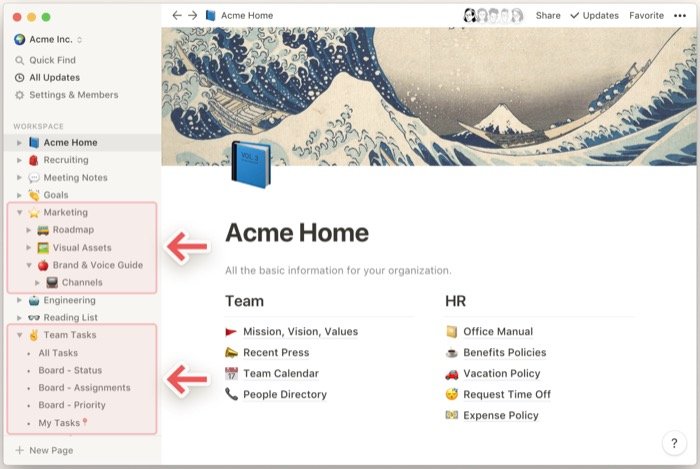The height and width of the screenshot is (469, 700).
Task: Collapse the Marketing section
Action: click(19, 213)
